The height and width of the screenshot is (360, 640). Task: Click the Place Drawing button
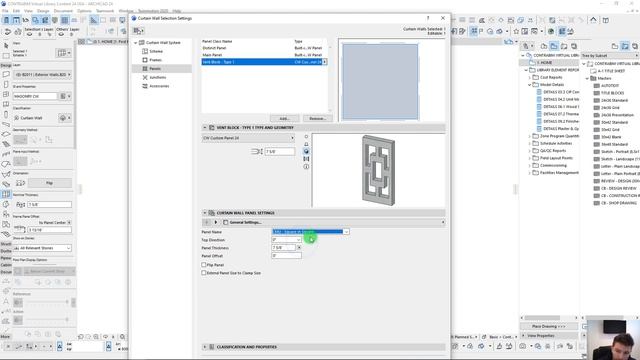[x=549, y=327]
